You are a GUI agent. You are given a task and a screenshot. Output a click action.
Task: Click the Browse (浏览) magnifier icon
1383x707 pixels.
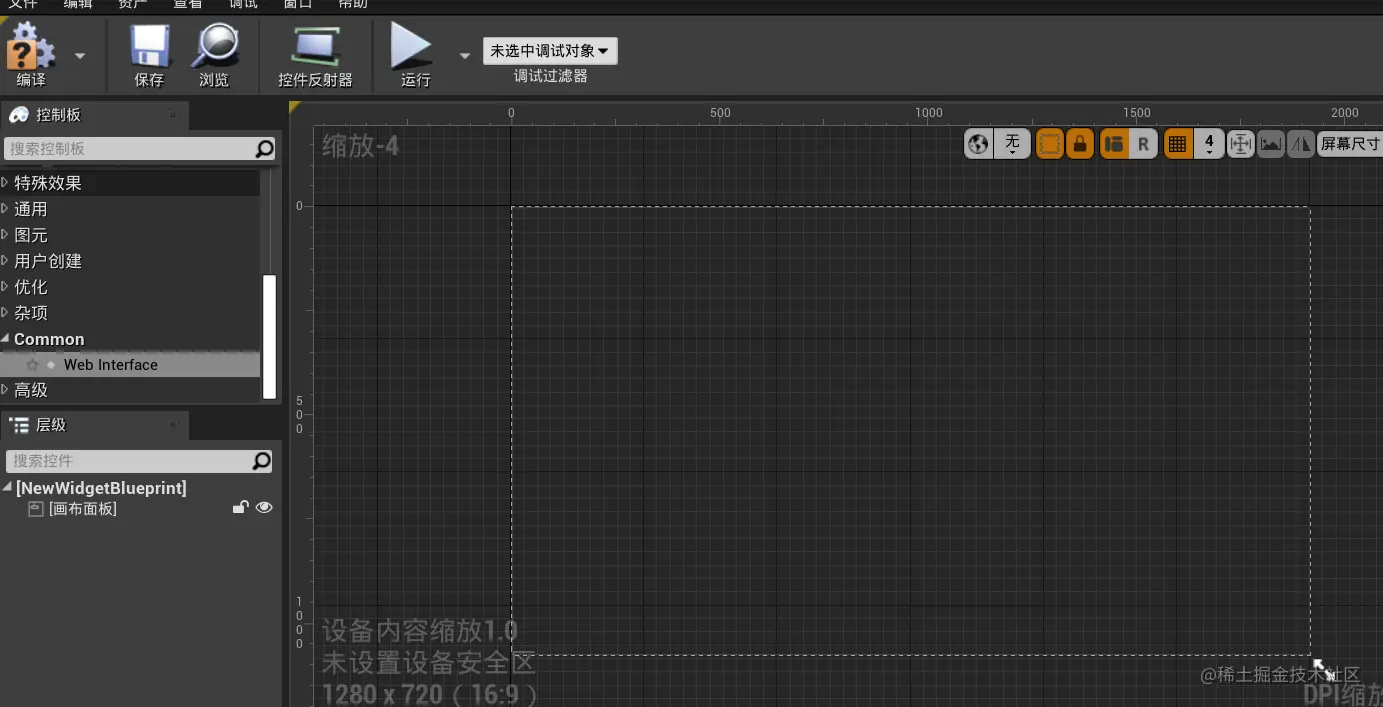(x=214, y=45)
